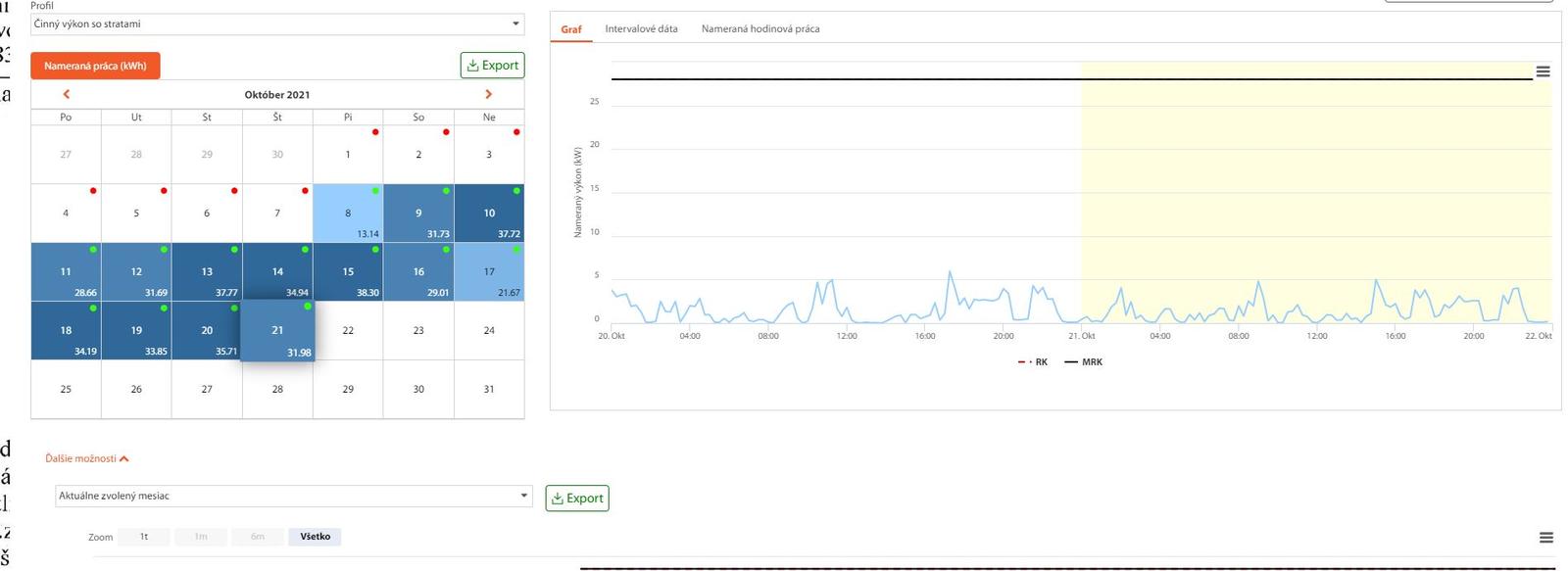Click Export button next to month dropdown
The width and height of the screenshot is (1568, 571).
[x=576, y=499]
